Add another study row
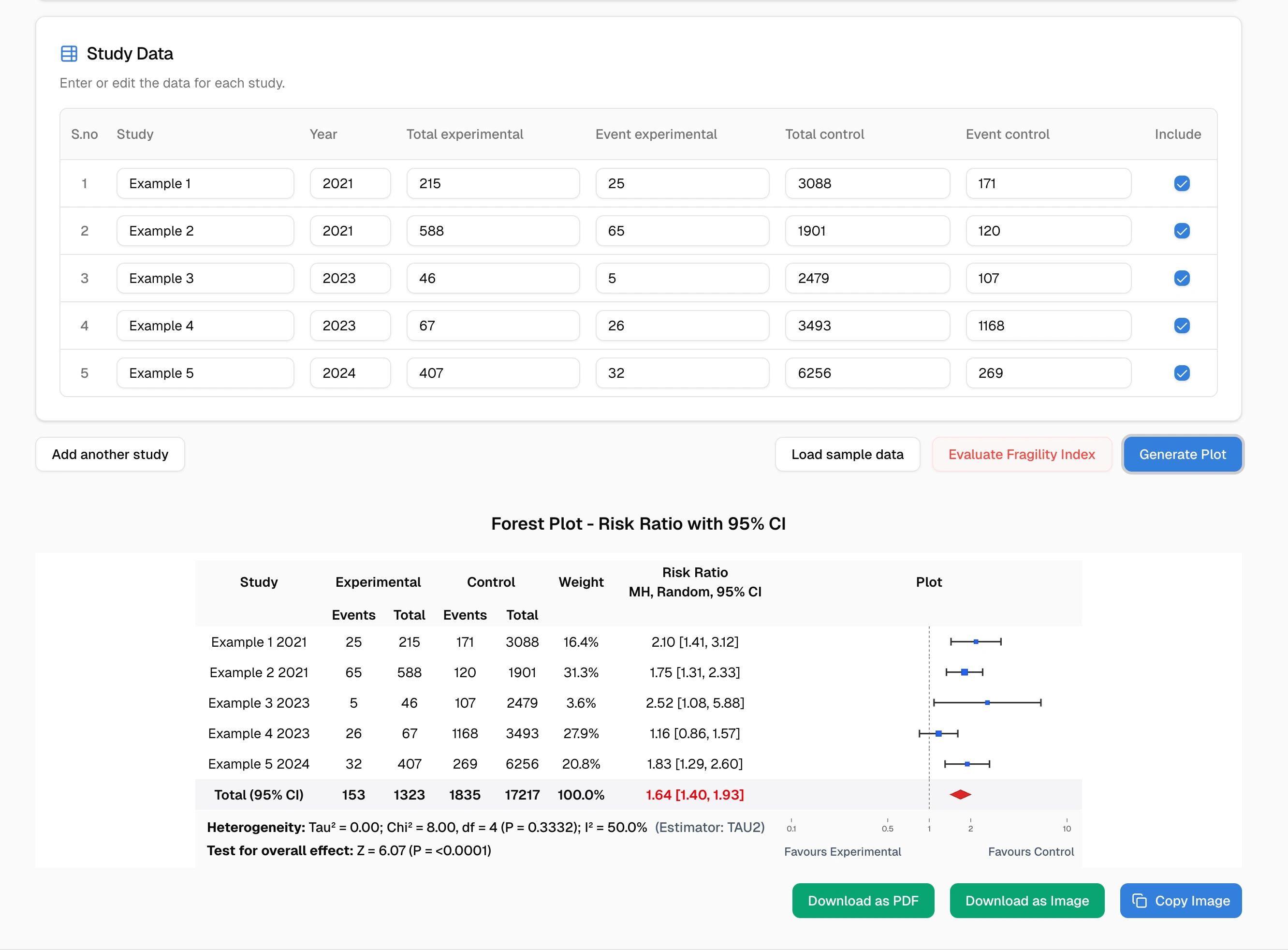Screen dimensions: 1288x950 pyautogui.click(x=110, y=454)
